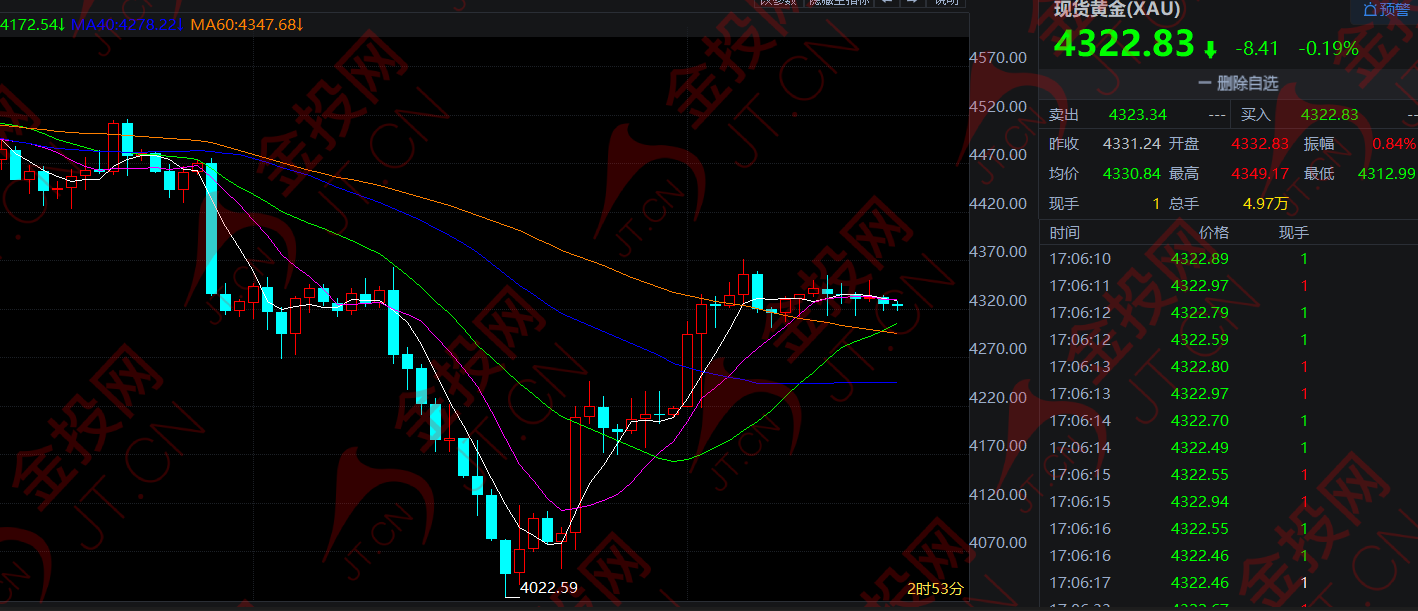Select the trade row priced 4322.49
Viewport: 1418px width, 611px height.
(x=1229, y=448)
